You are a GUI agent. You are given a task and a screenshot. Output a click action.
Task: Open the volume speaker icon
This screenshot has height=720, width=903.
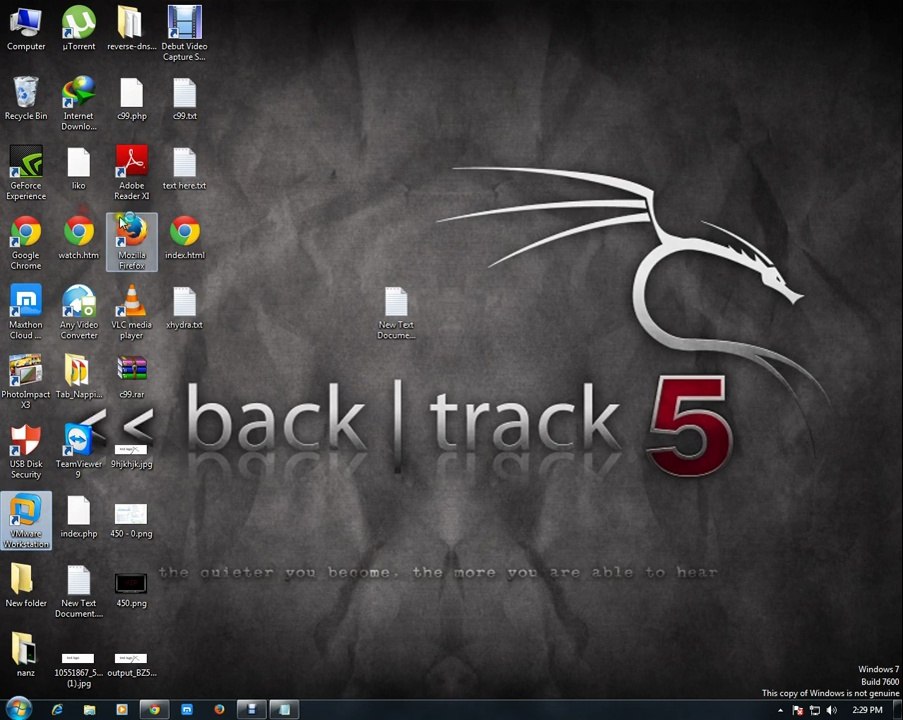832,710
